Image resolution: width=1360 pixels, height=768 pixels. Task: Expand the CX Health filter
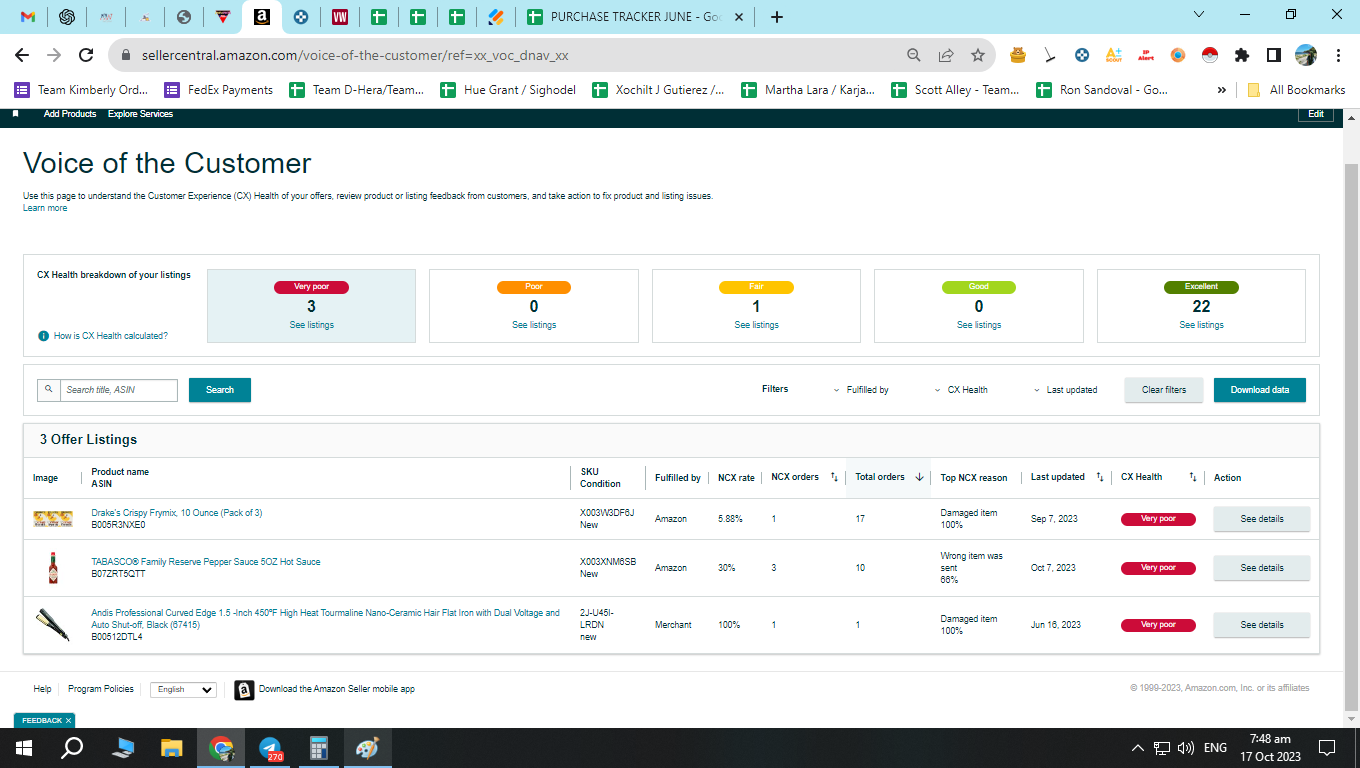coord(961,390)
